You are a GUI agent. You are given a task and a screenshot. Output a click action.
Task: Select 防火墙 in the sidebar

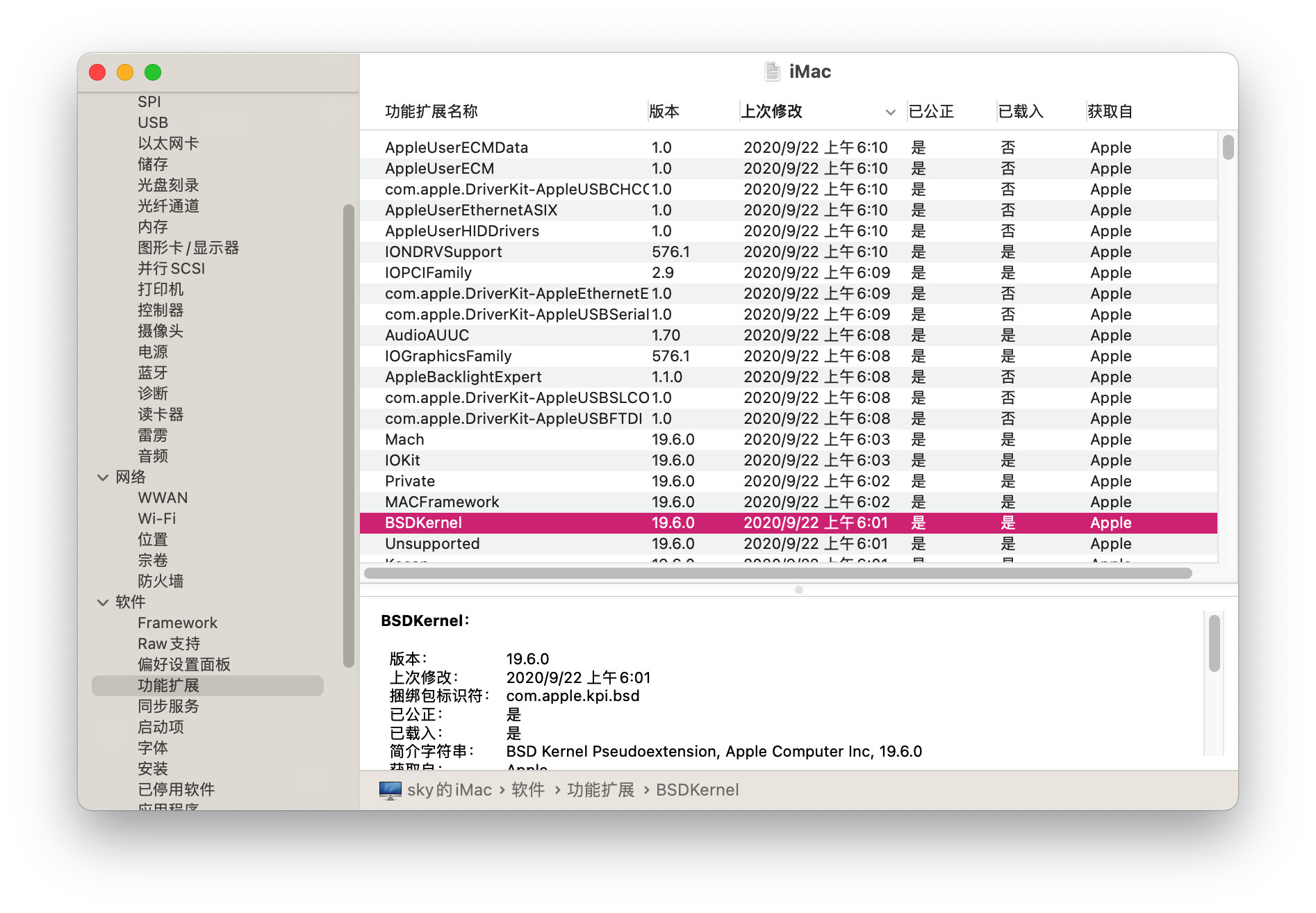(161, 582)
